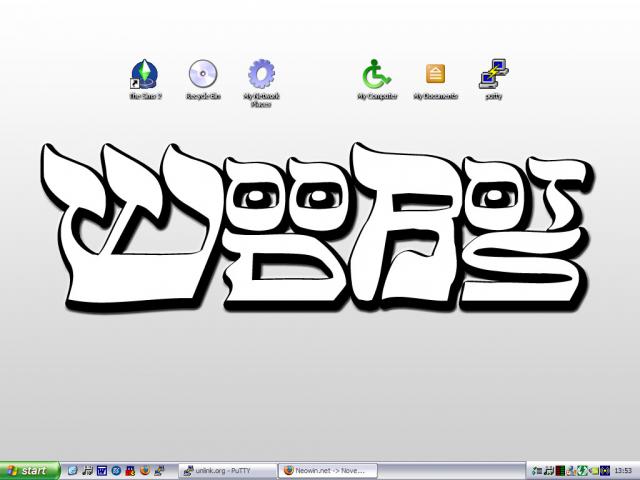Click the blue round Quick Launch icon

click(x=116, y=471)
